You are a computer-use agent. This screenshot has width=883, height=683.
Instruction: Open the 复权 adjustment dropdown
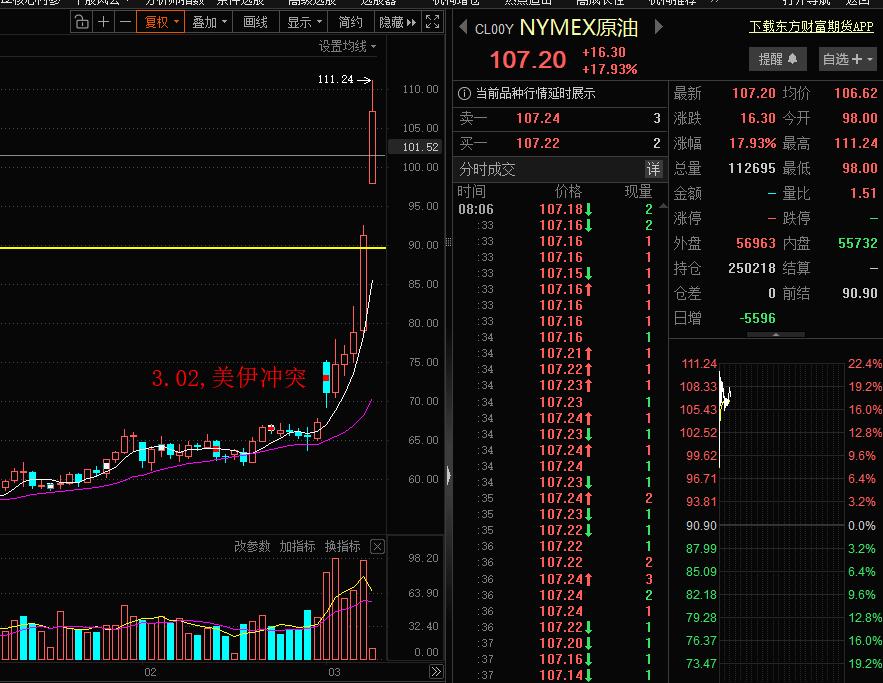[x=160, y=21]
